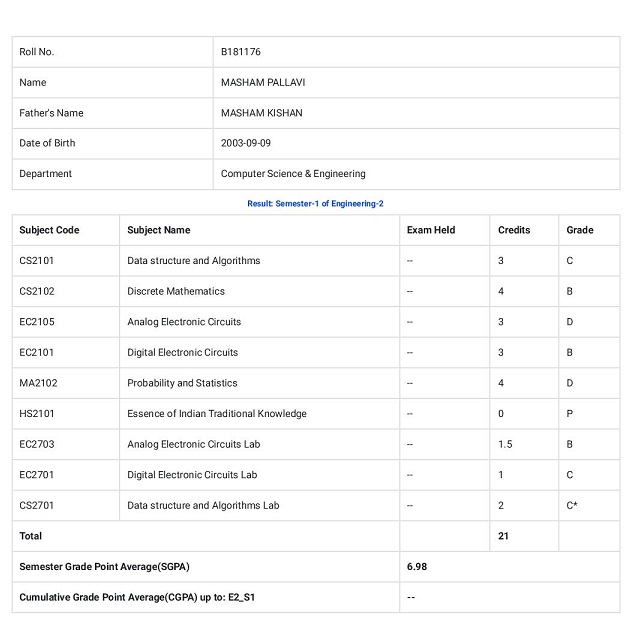The width and height of the screenshot is (639, 622).
Task: Click total credits value 21
Action: (x=503, y=536)
